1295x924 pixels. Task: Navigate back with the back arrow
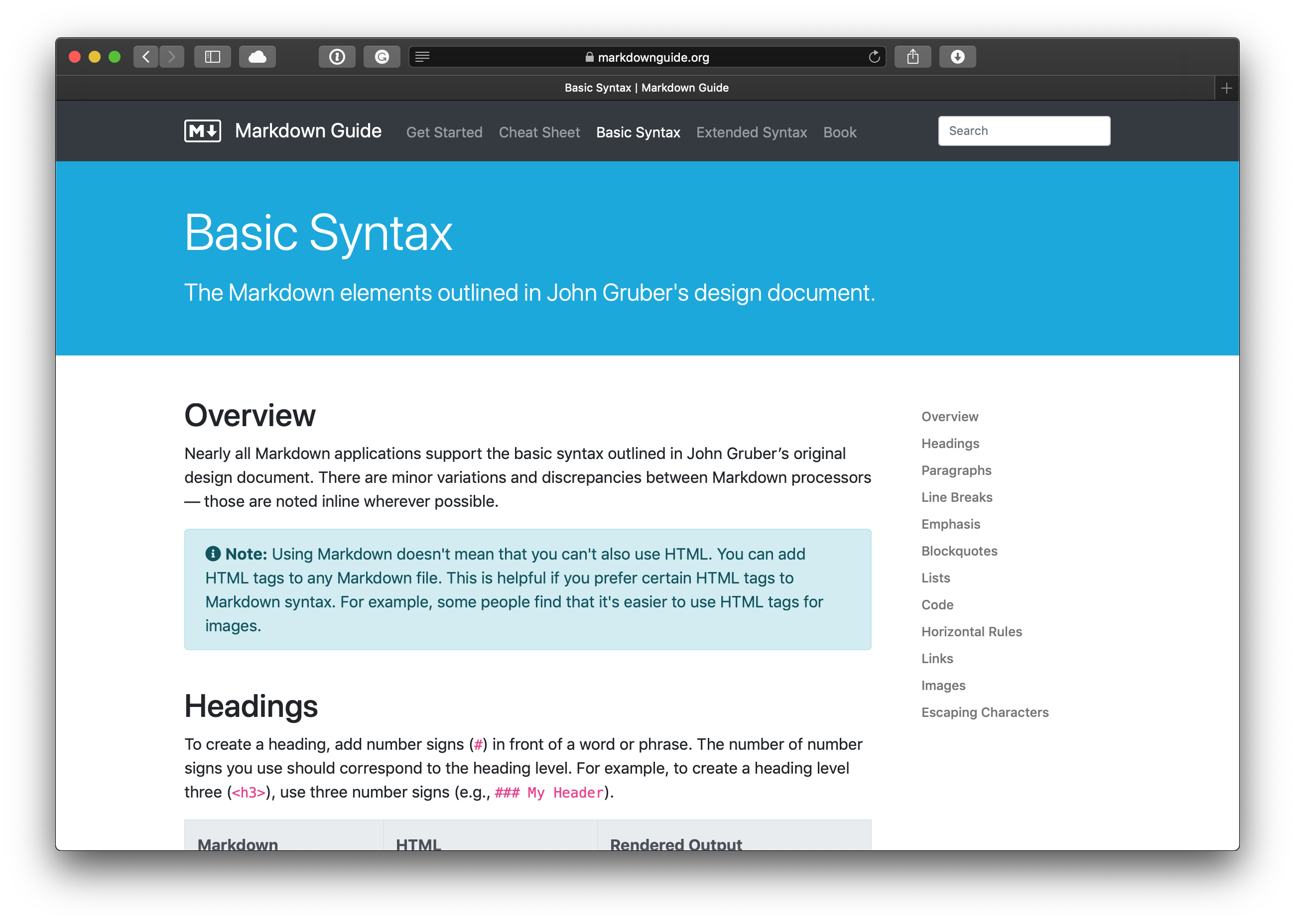[x=146, y=56]
